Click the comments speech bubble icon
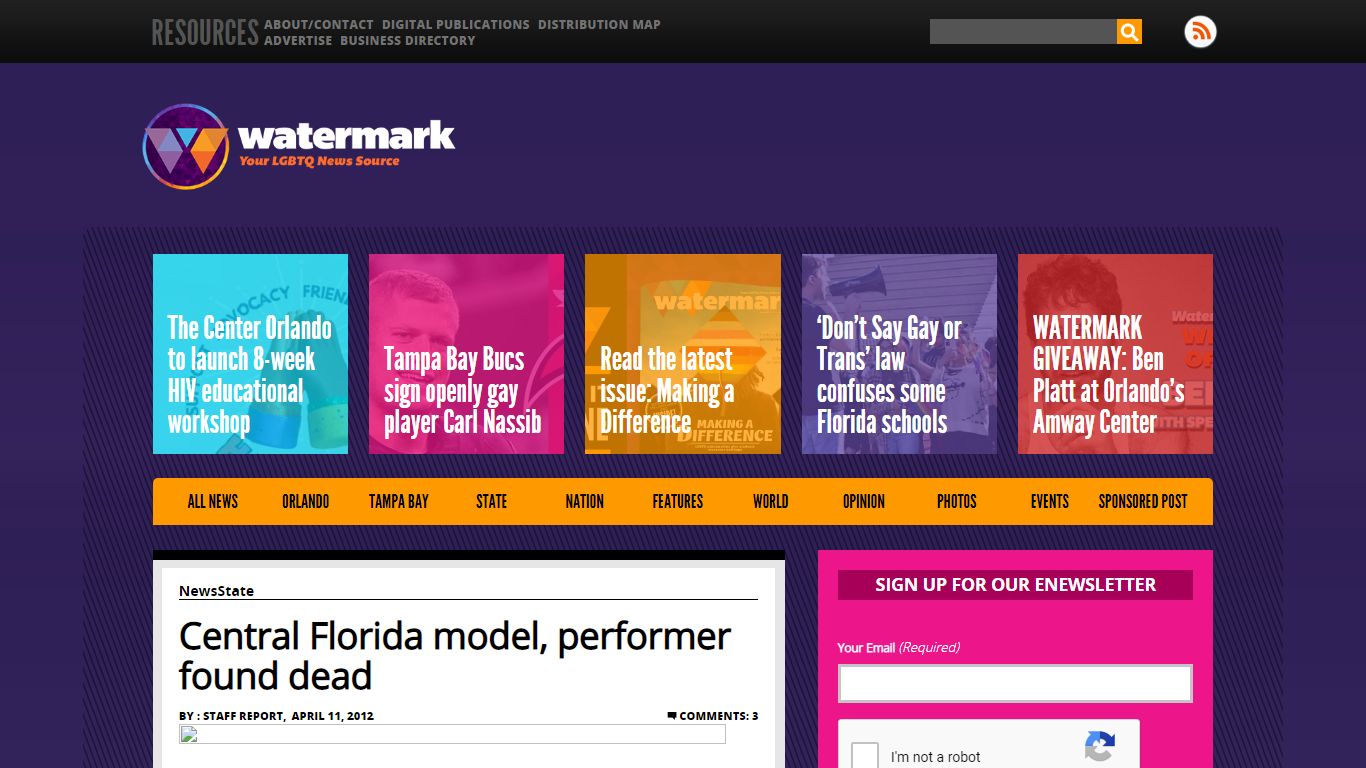Screen dimensions: 1366x768 point(672,715)
